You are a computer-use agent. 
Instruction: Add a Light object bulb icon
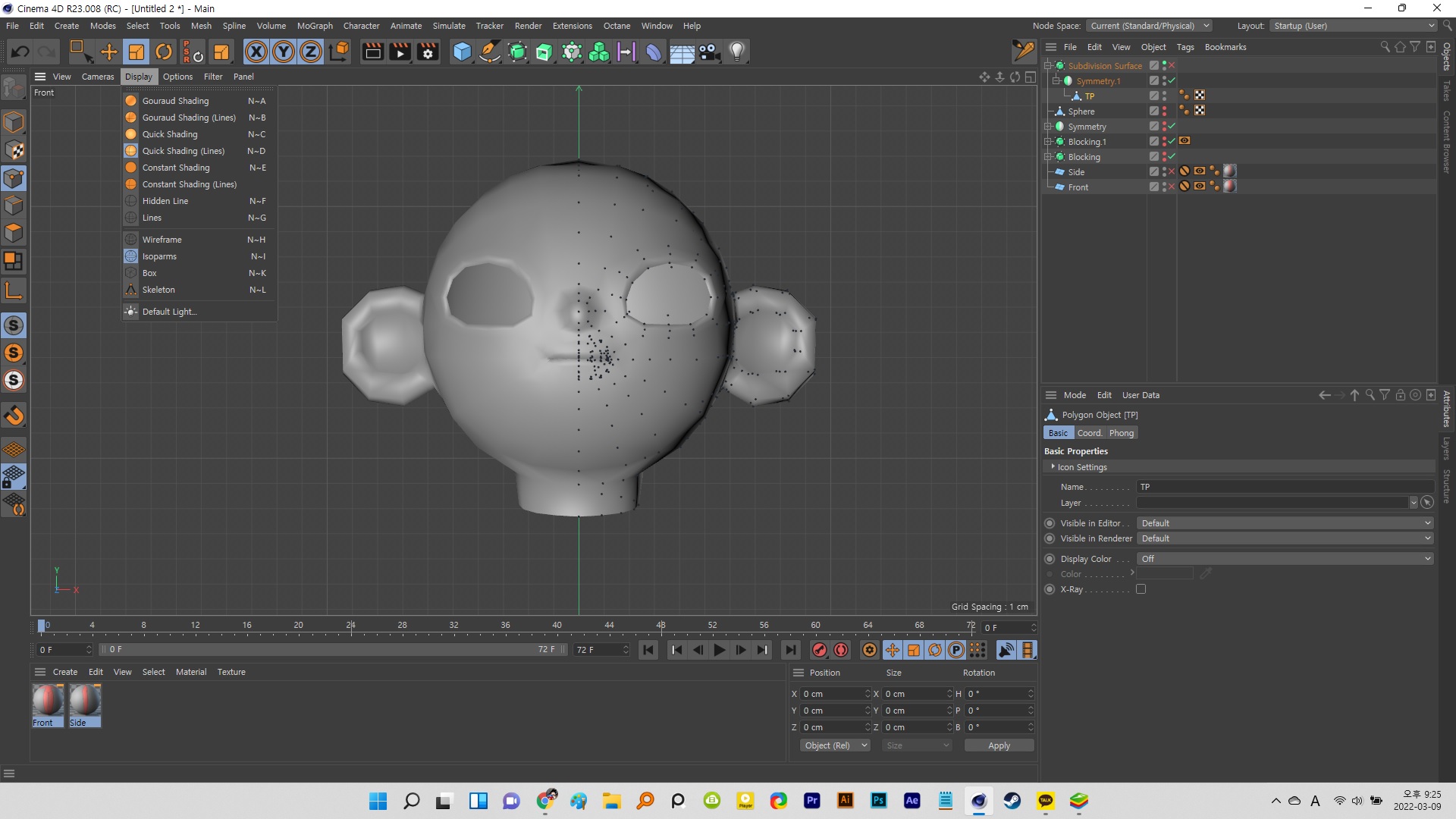pyautogui.click(x=737, y=52)
